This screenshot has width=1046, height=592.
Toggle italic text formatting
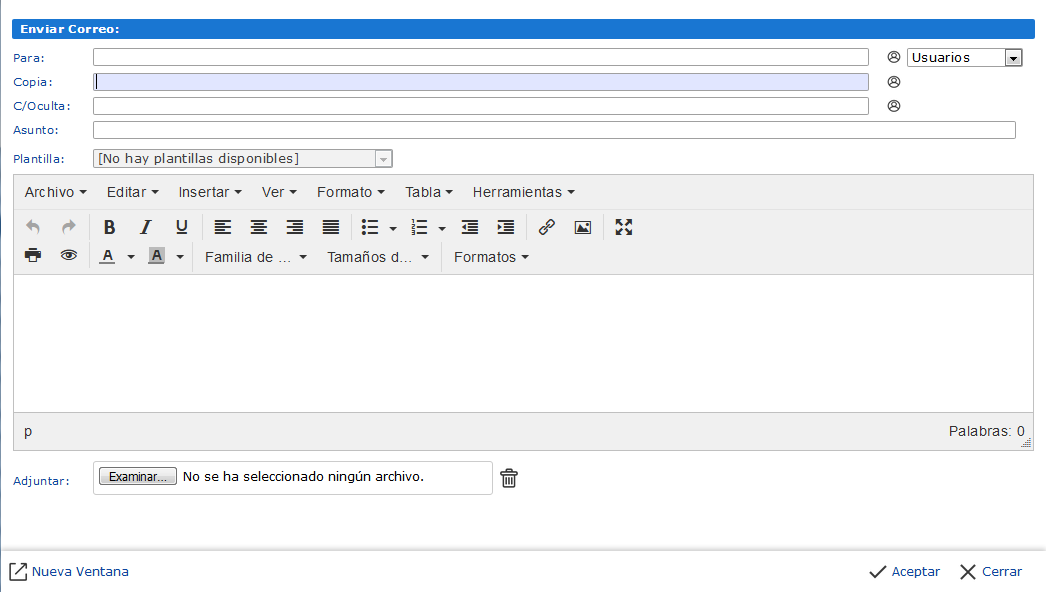pyautogui.click(x=146, y=227)
